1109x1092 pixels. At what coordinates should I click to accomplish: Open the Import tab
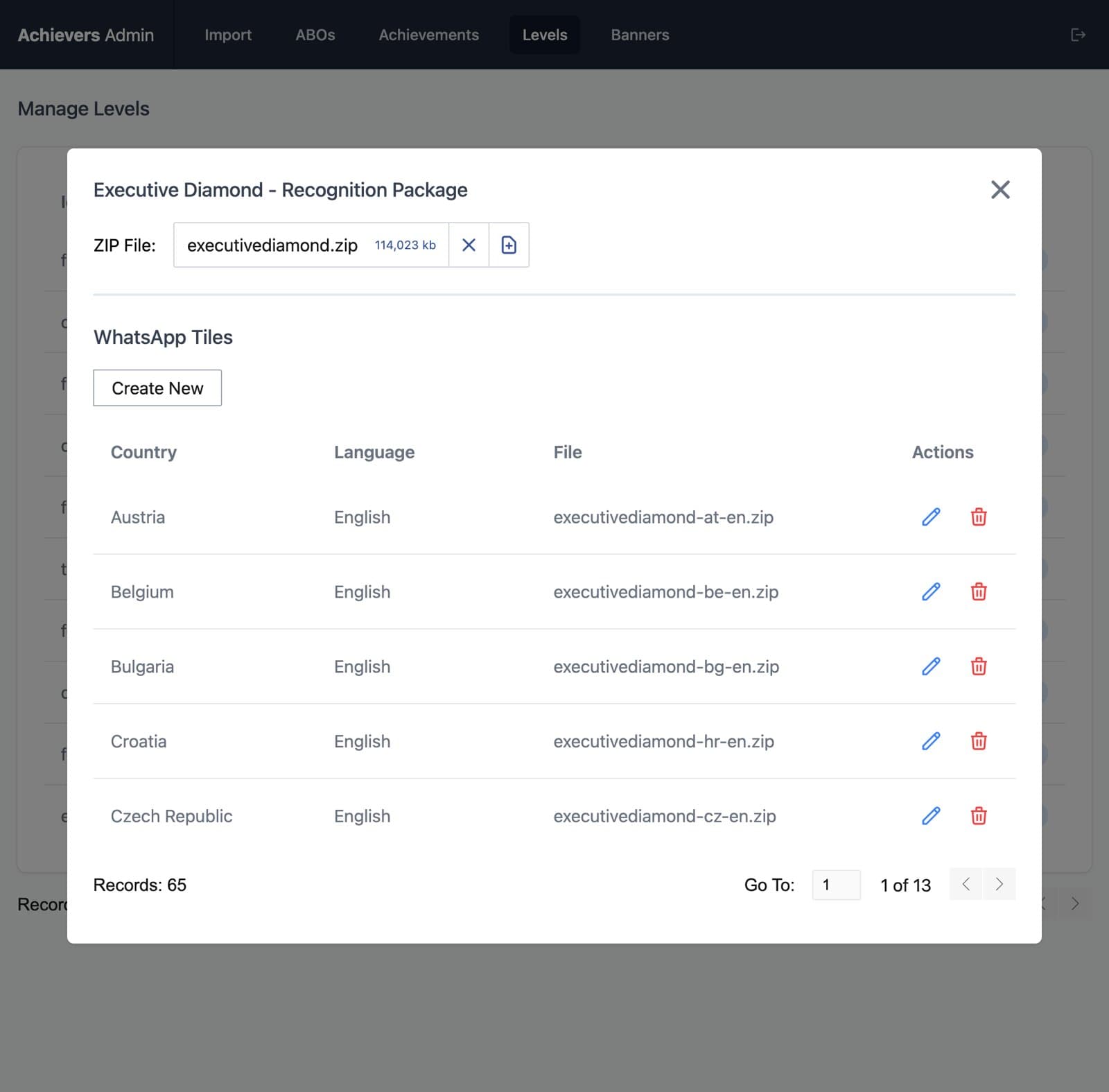click(228, 35)
